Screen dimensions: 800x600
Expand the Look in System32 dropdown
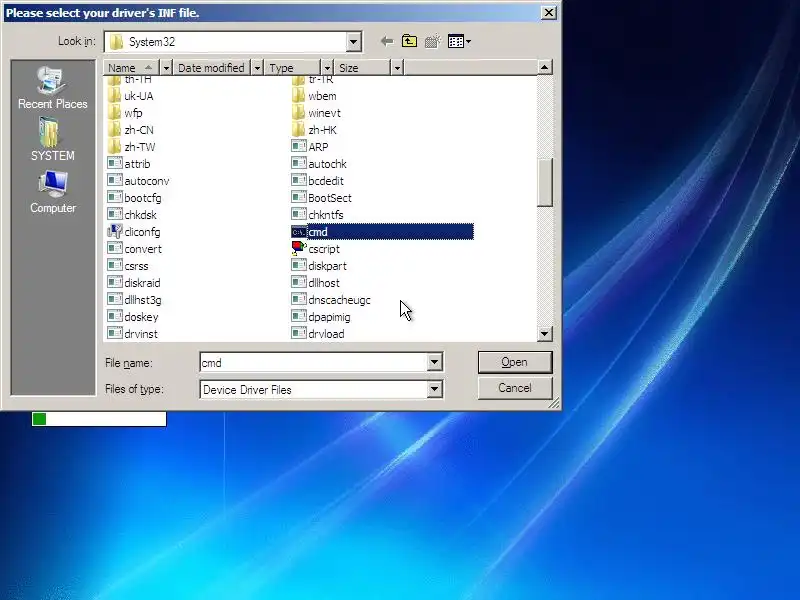click(353, 42)
